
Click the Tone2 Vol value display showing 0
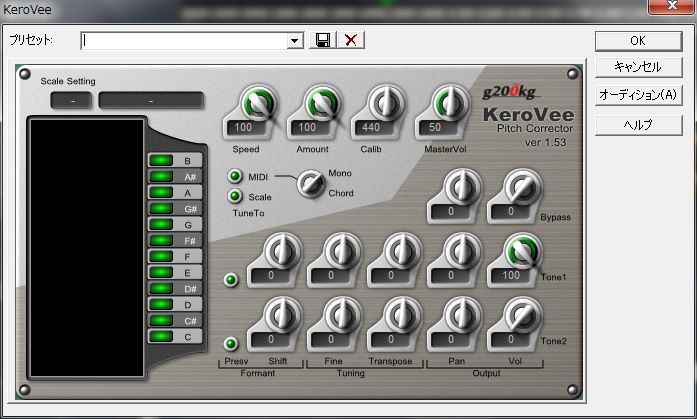pyautogui.click(x=511, y=339)
